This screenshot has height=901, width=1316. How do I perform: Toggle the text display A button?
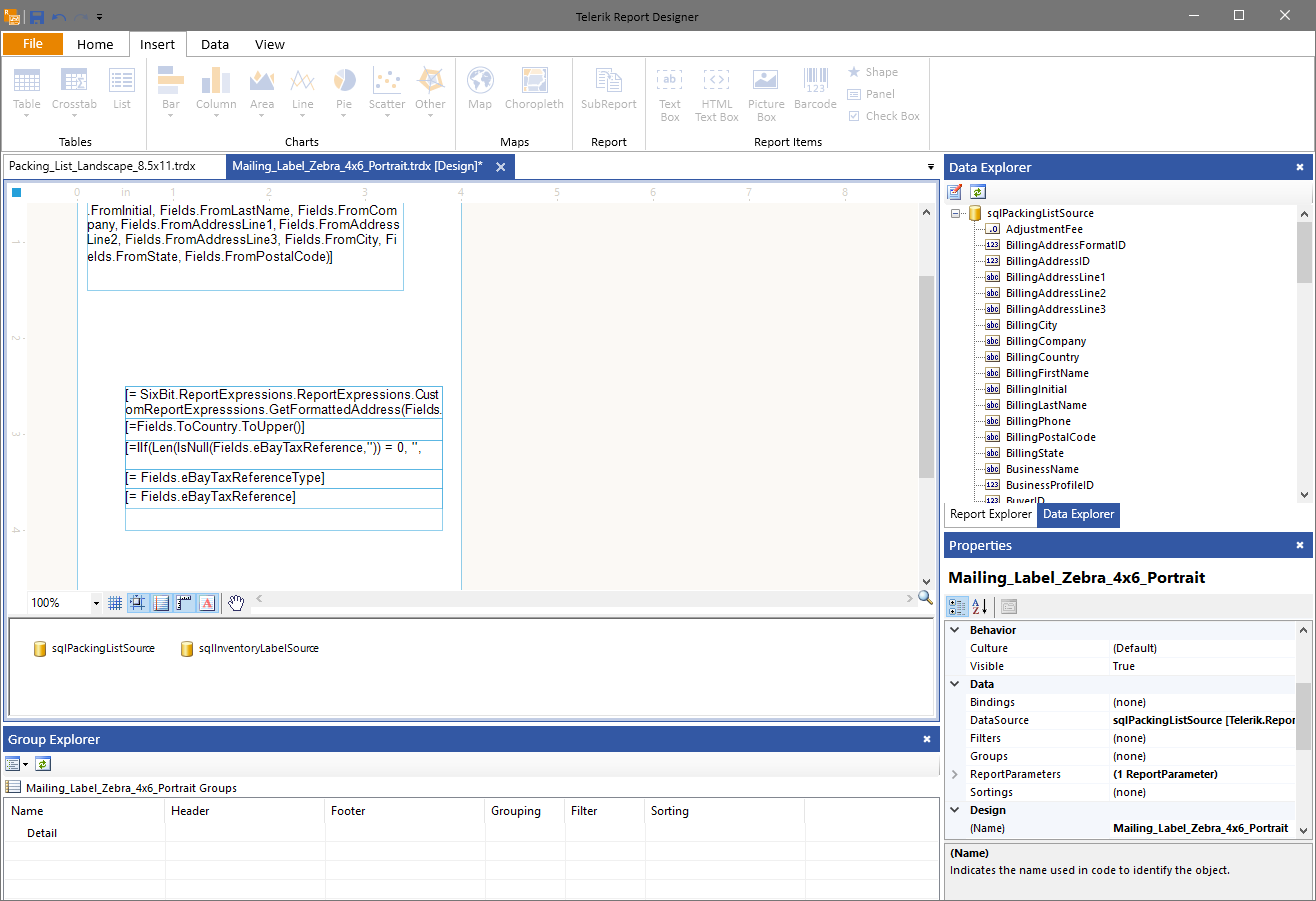207,603
